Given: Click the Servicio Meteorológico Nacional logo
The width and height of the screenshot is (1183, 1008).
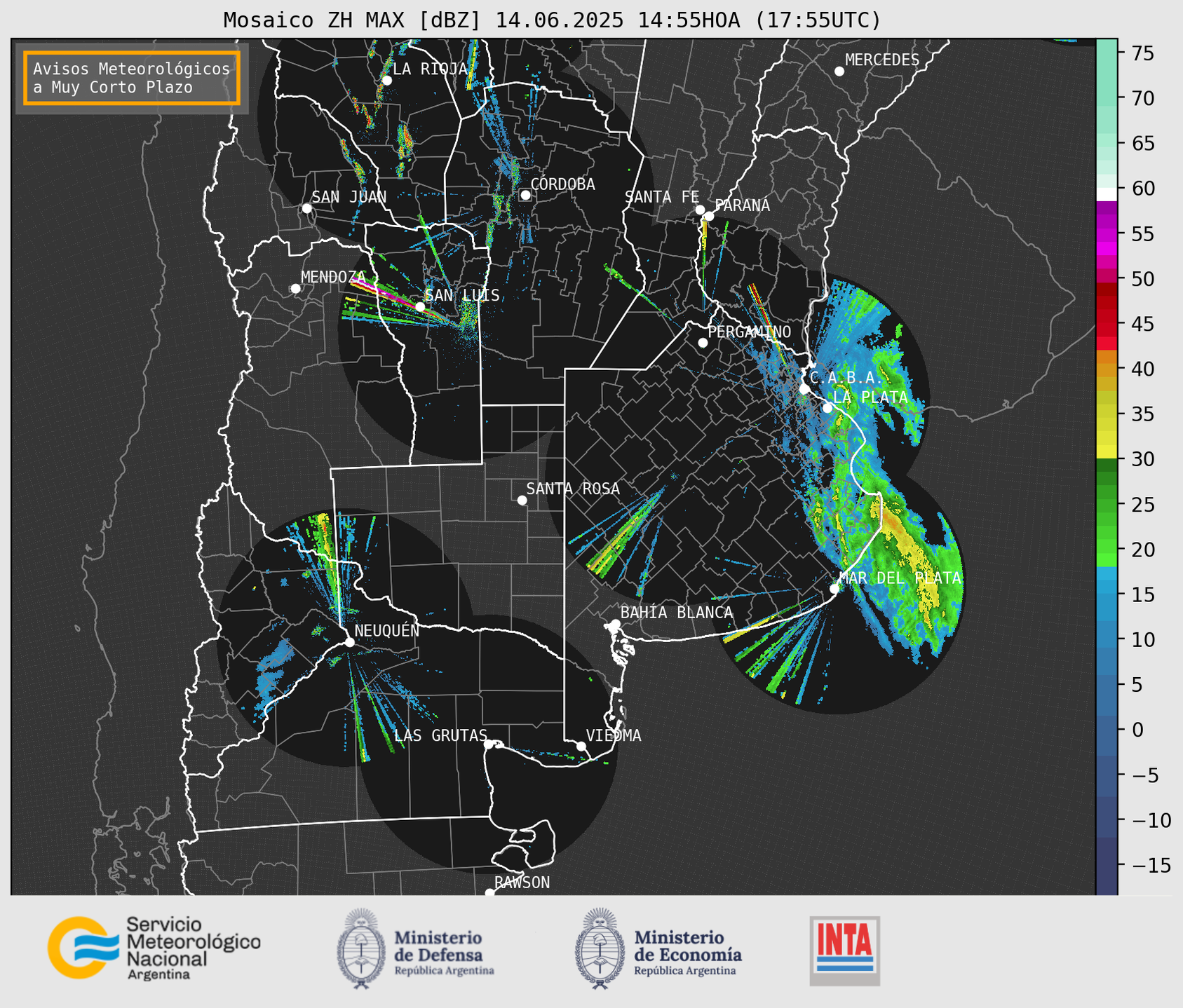Looking at the screenshot, I should click(x=154, y=947).
